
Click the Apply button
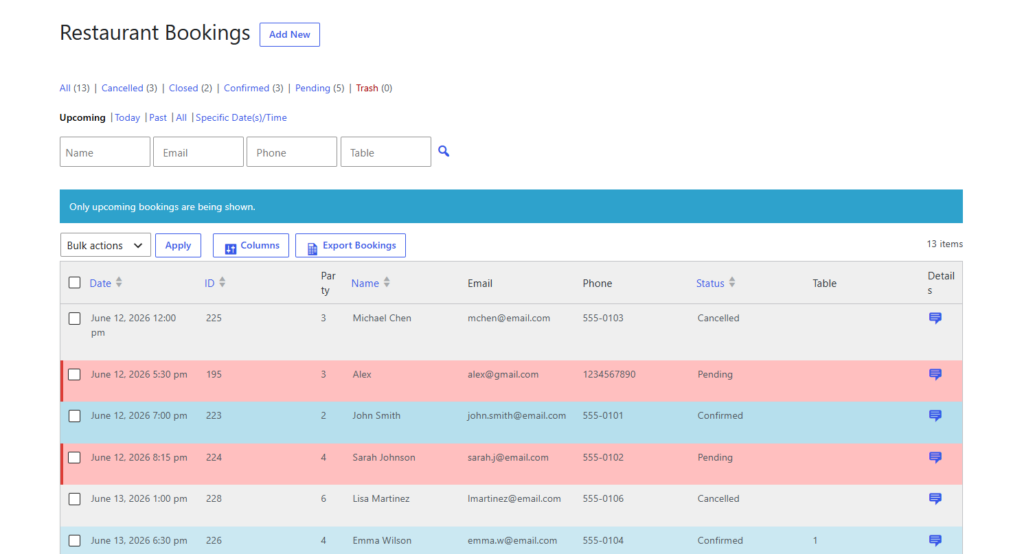click(178, 245)
